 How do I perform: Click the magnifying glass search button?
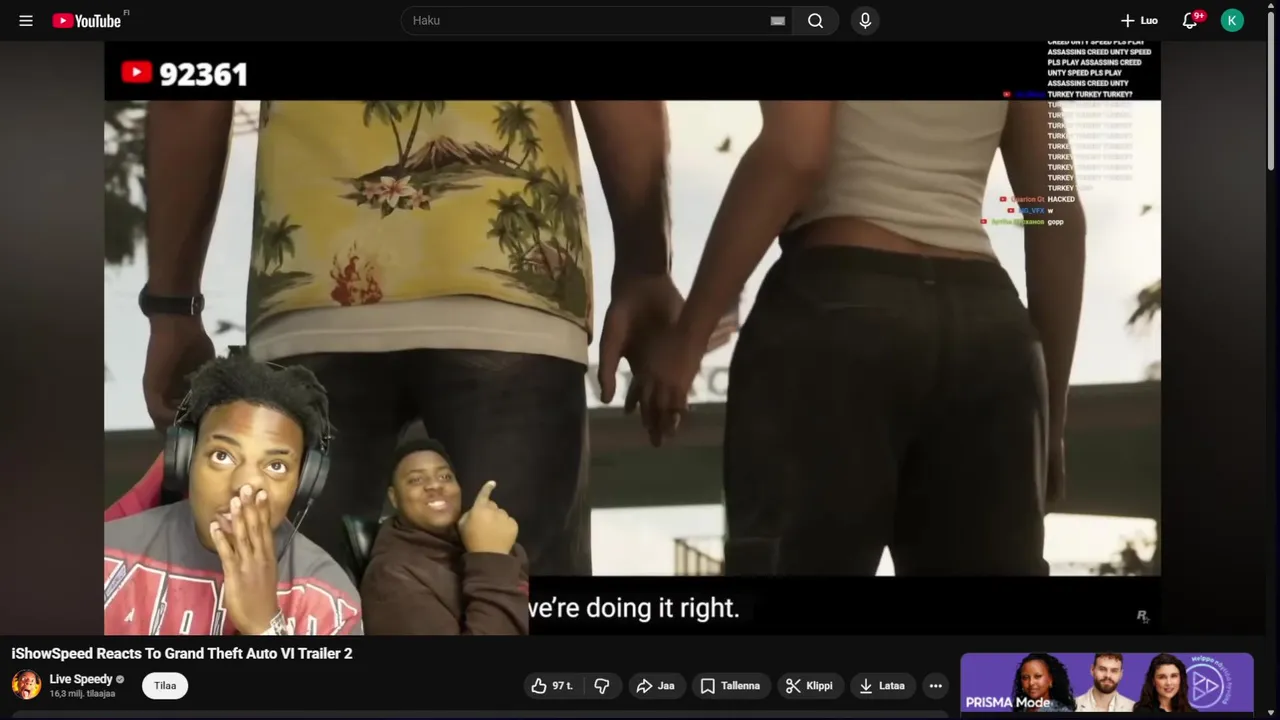tap(816, 20)
